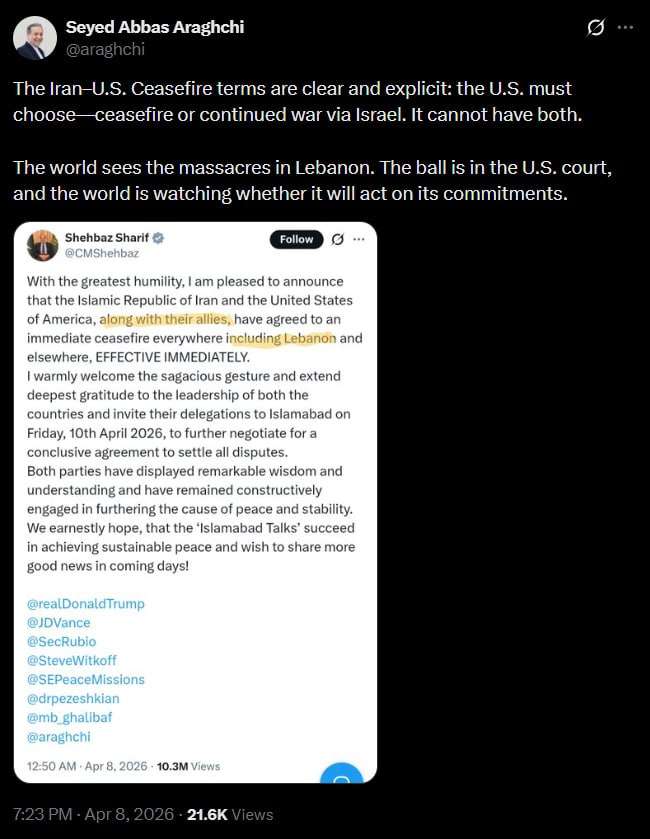Open the @SEPeaceMissions mention
The width and height of the screenshot is (650, 839).
[85, 679]
